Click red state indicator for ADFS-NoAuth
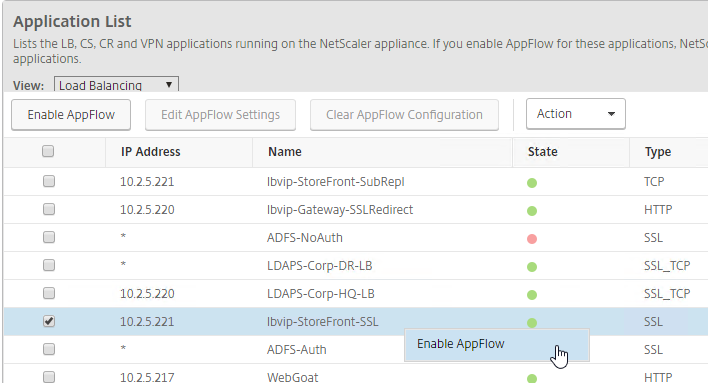This screenshot has width=708, height=383. tap(532, 239)
